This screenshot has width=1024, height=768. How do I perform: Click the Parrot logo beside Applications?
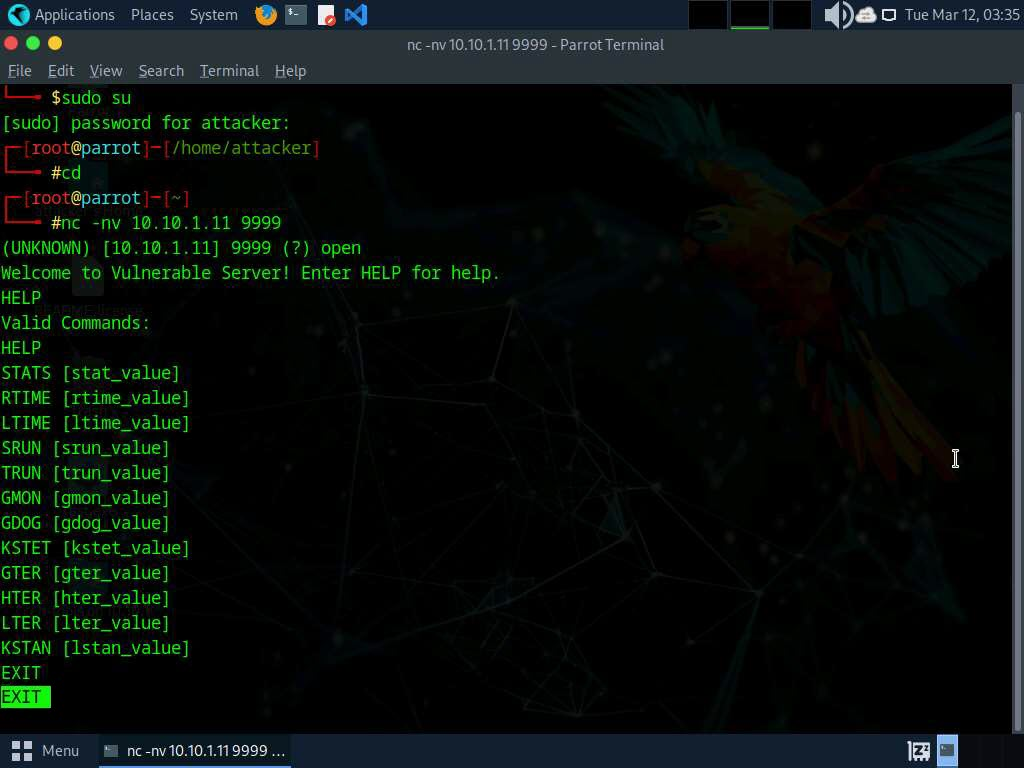[x=18, y=15]
